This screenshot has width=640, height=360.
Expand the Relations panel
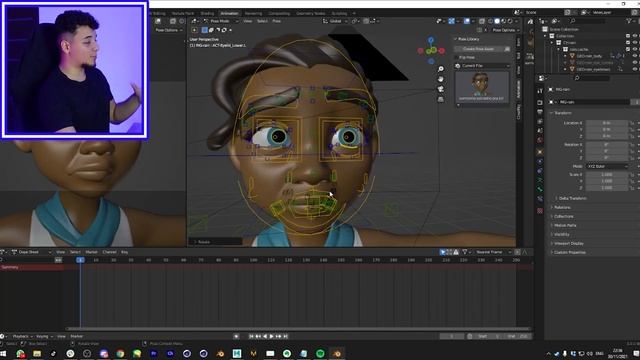pos(561,207)
